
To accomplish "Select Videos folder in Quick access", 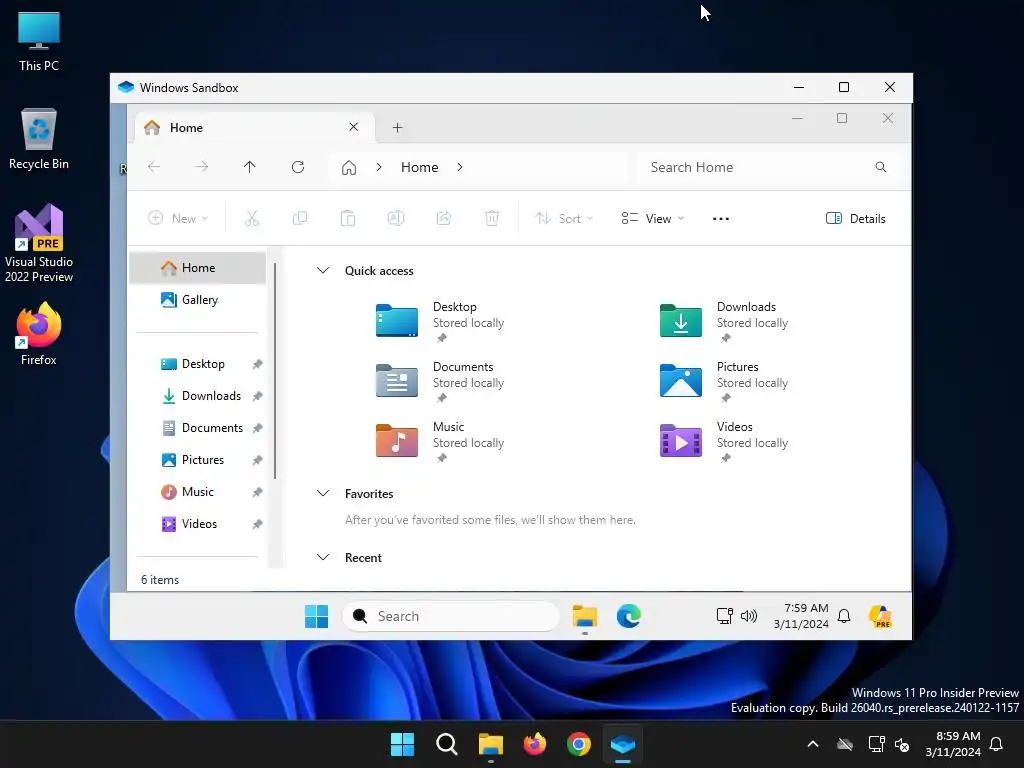I will pyautogui.click(x=725, y=441).
